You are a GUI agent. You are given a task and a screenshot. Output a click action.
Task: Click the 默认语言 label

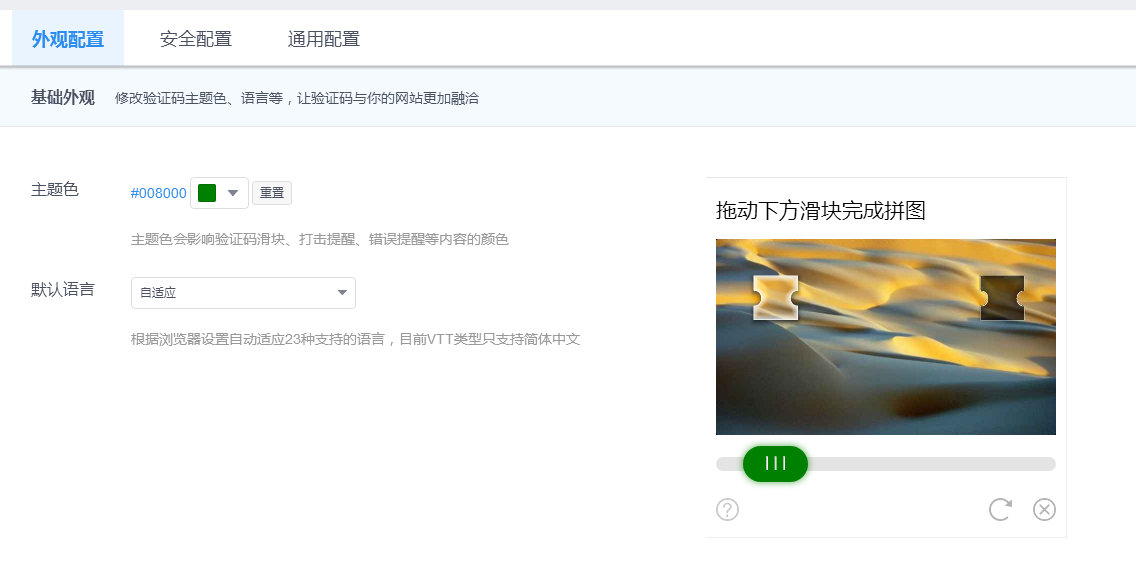tap(62, 290)
